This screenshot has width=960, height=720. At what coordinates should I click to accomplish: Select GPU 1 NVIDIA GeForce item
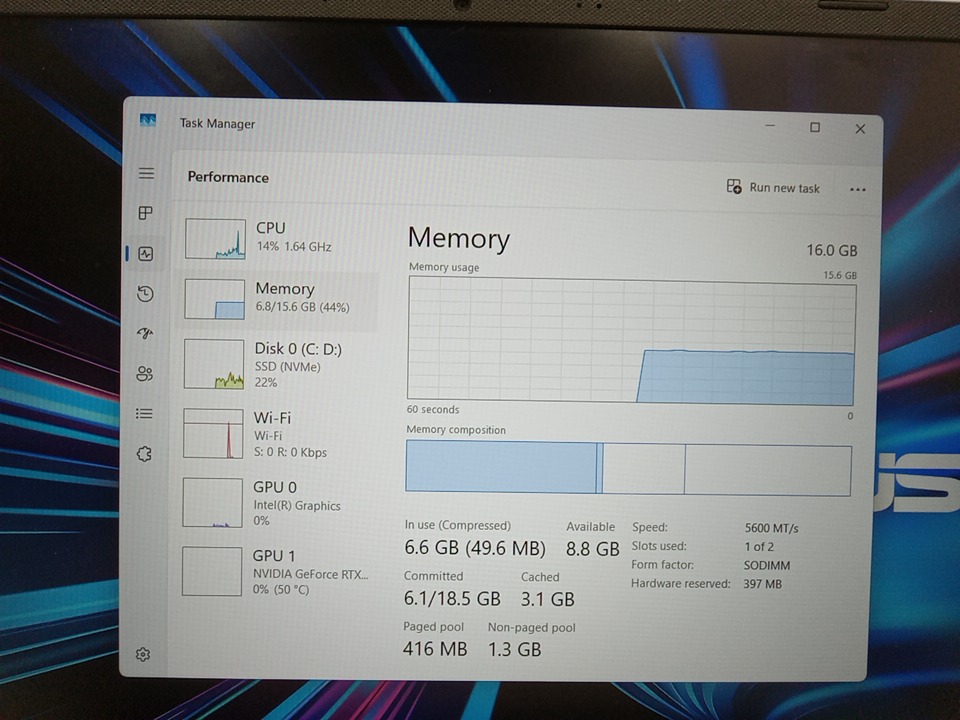pyautogui.click(x=280, y=571)
